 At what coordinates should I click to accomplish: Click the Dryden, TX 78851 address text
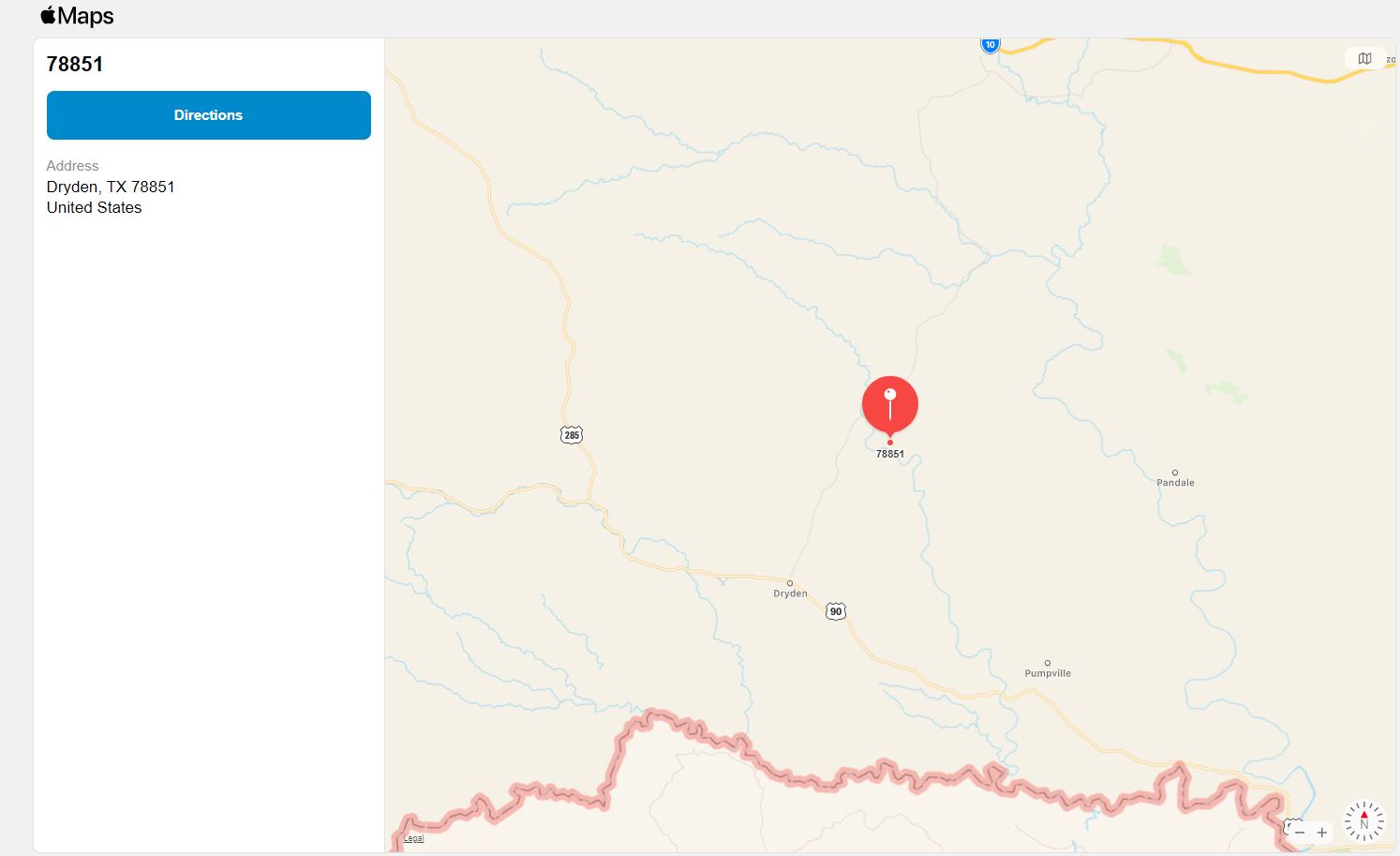(x=111, y=187)
